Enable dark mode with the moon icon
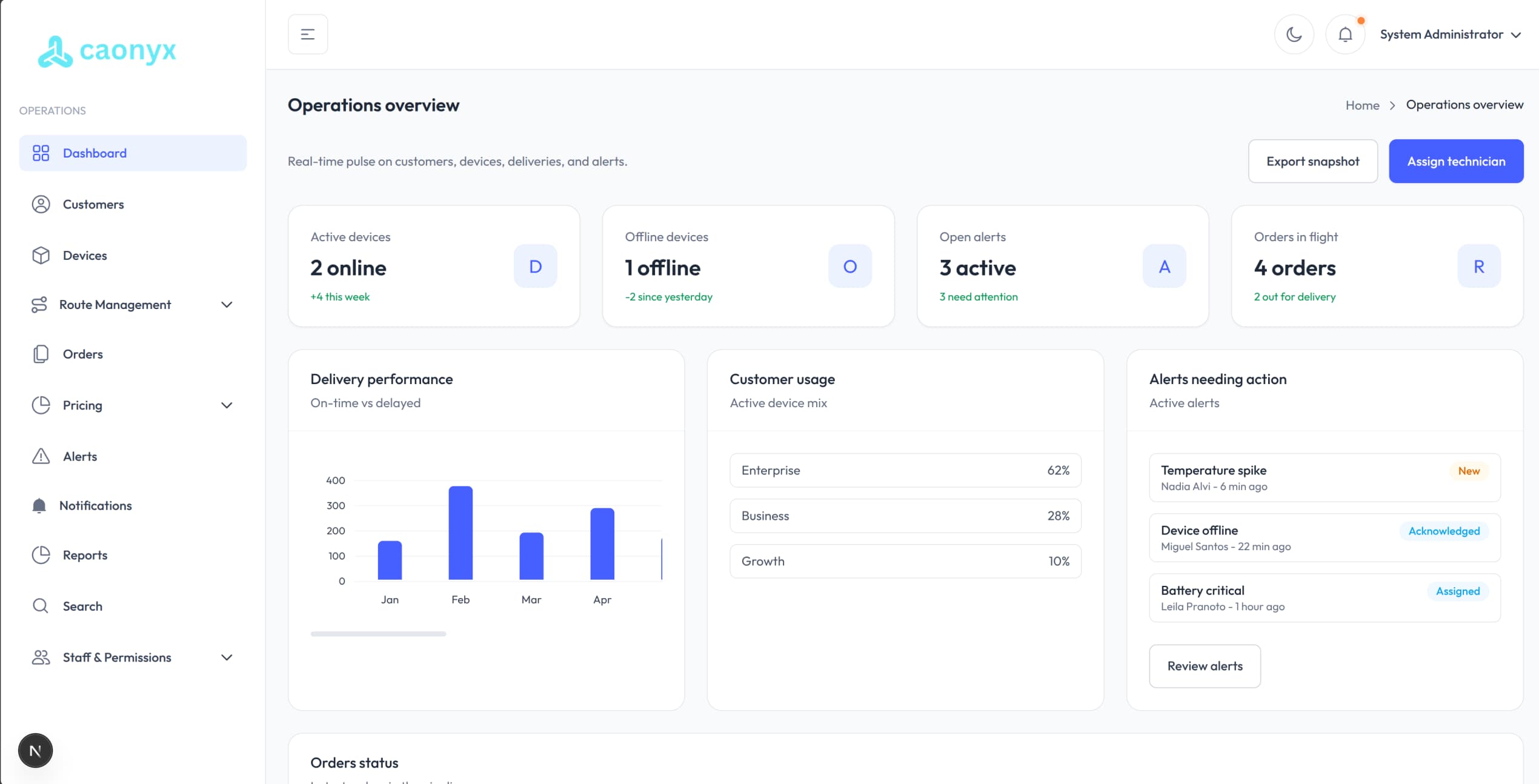This screenshot has width=1539, height=784. [1295, 34]
